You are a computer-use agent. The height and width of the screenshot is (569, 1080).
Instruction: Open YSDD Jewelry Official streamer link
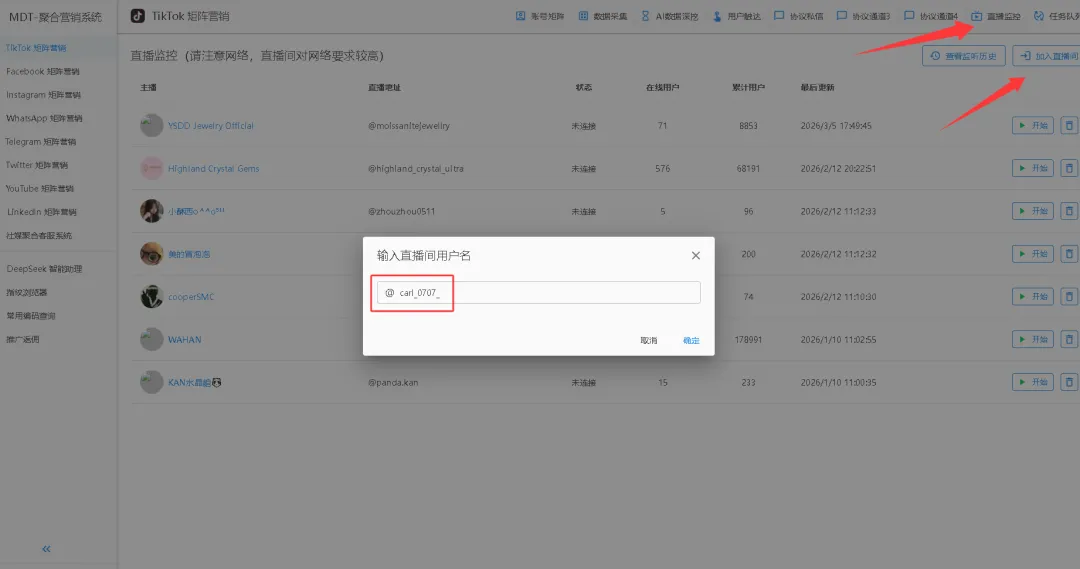point(211,126)
